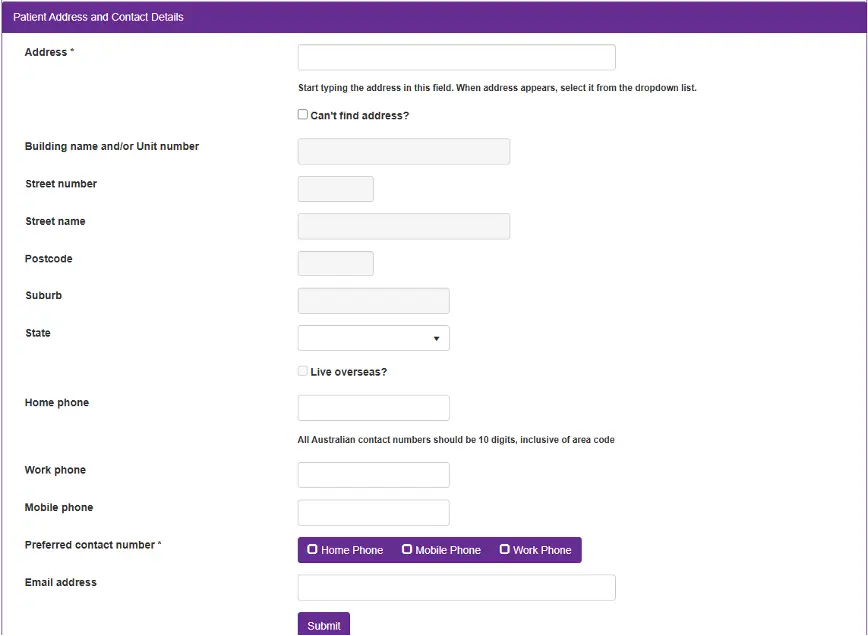Click the State dropdown arrow

coord(437,338)
